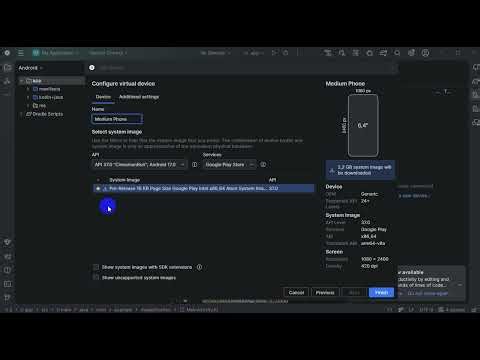
Task: Click the run icon in top toolbar
Action: coord(274,53)
